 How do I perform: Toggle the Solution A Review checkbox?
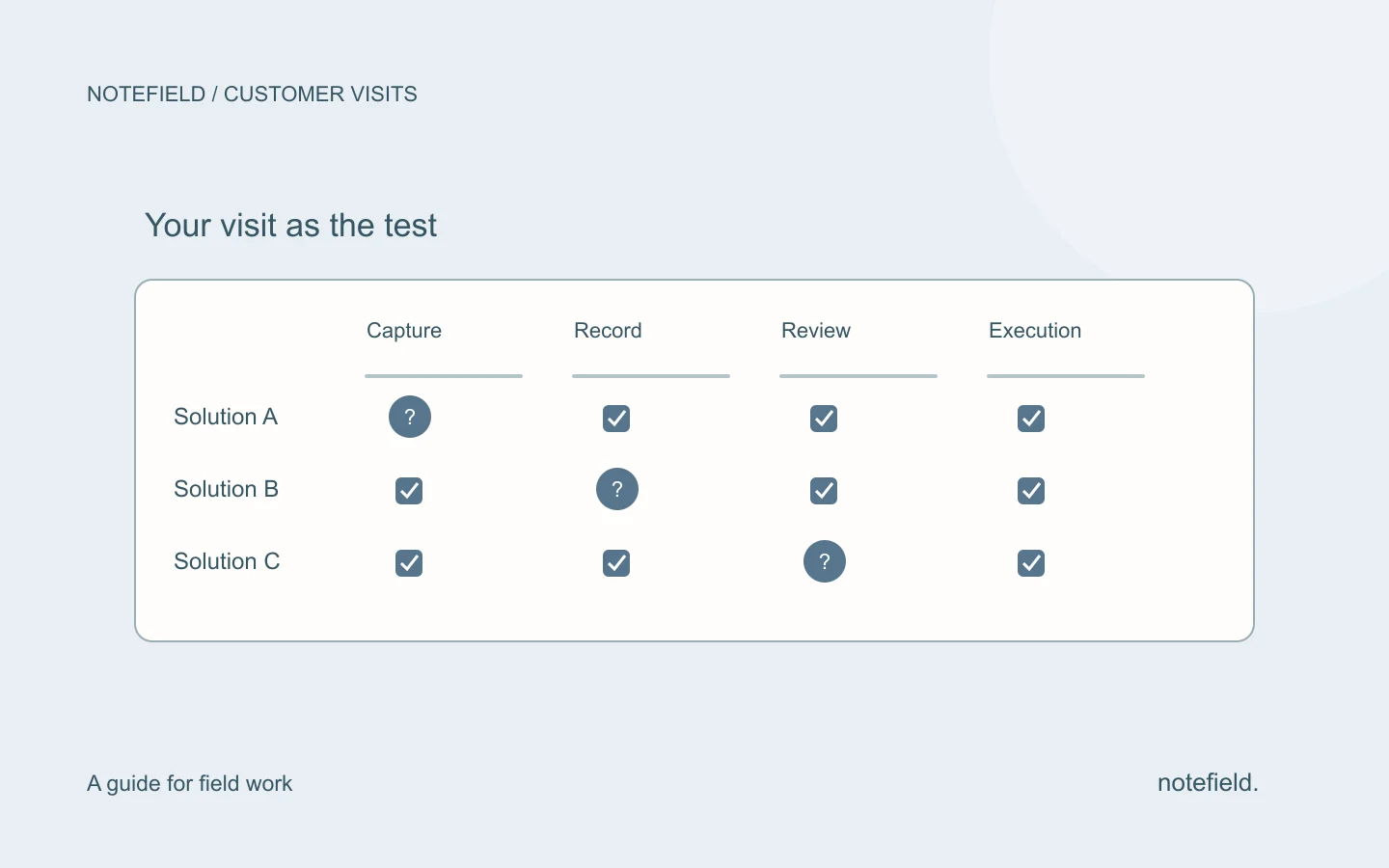point(824,419)
